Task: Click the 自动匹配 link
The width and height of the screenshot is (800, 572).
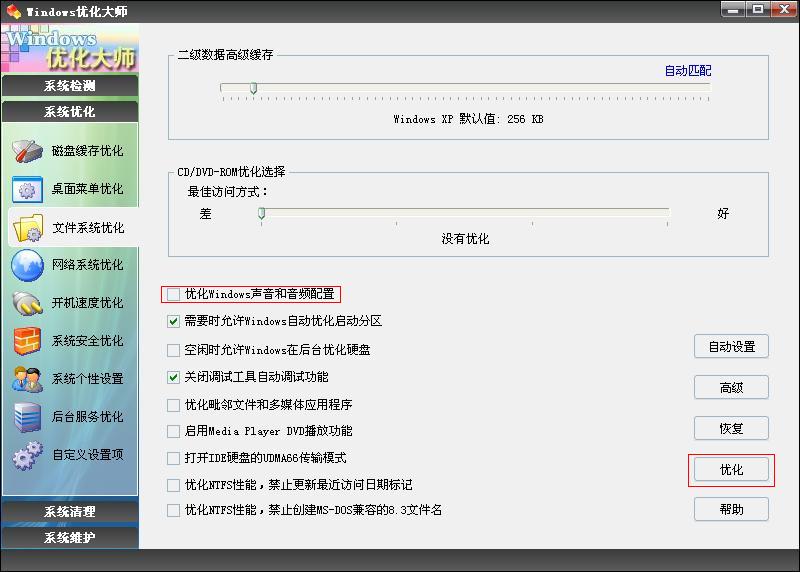Action: pyautogui.click(x=688, y=71)
